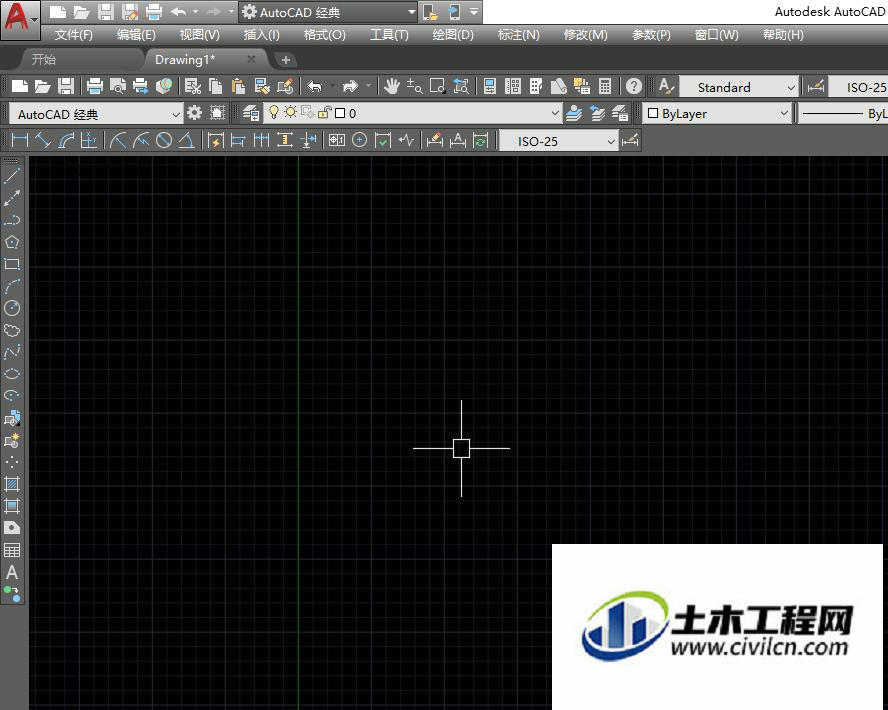The height and width of the screenshot is (710, 888).
Task: Toggle layer 0 on/off light bulb
Action: click(274, 112)
